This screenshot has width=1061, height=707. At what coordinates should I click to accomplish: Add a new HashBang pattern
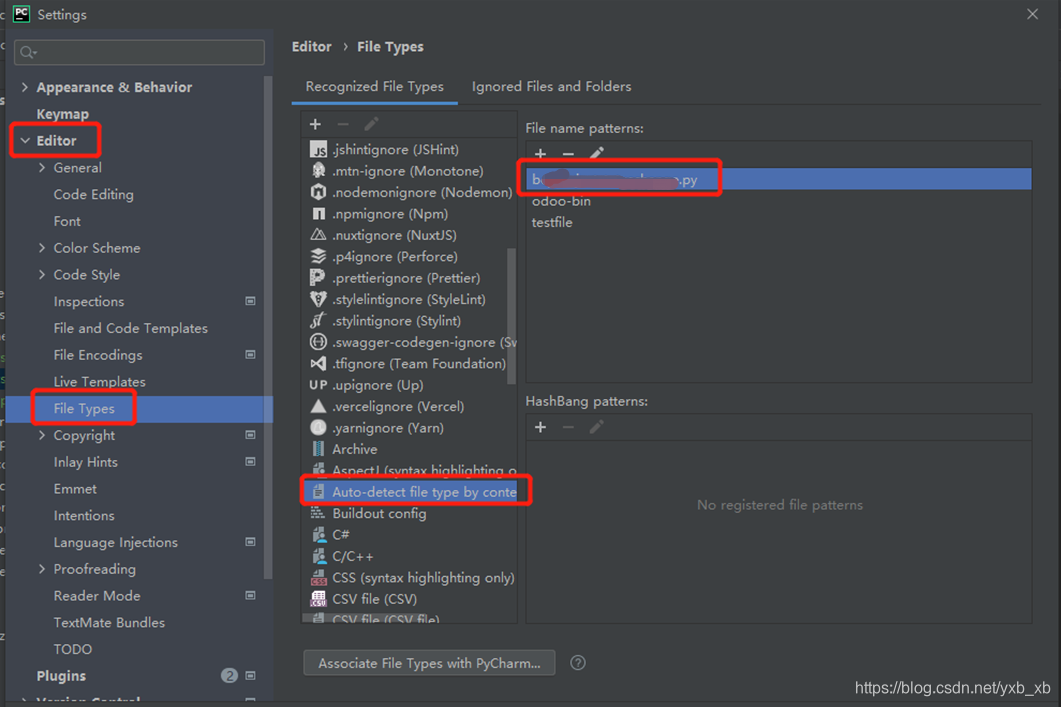coord(540,427)
